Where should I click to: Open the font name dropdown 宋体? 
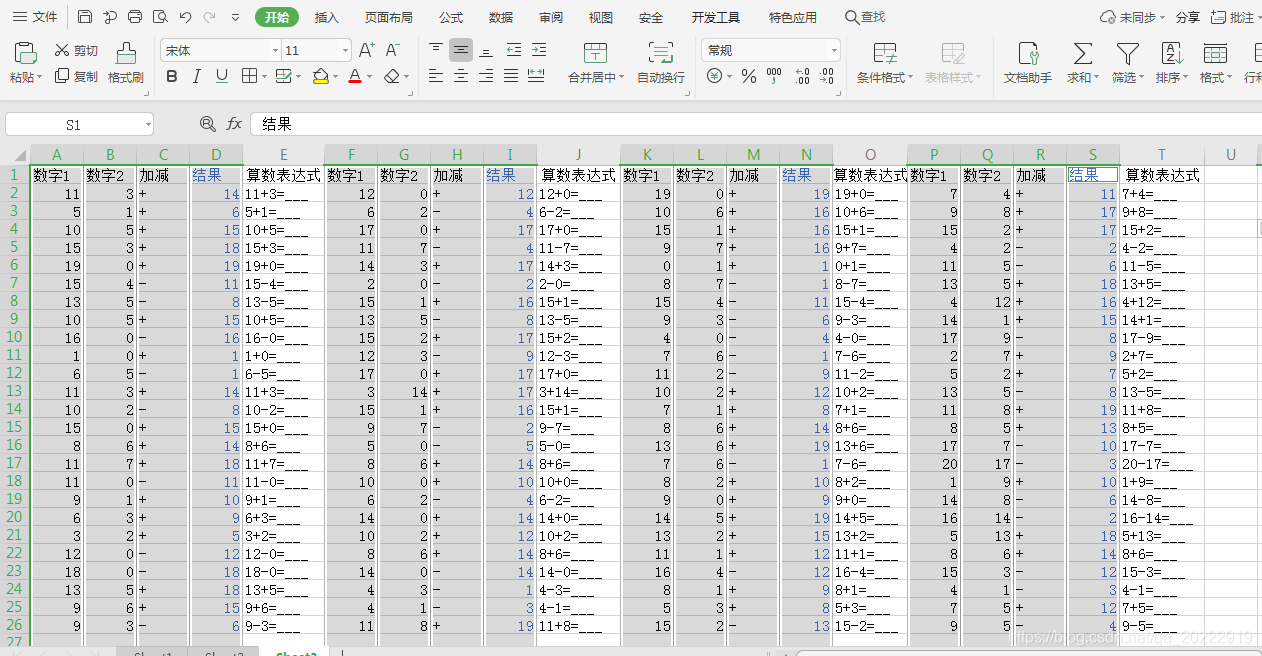coord(276,50)
